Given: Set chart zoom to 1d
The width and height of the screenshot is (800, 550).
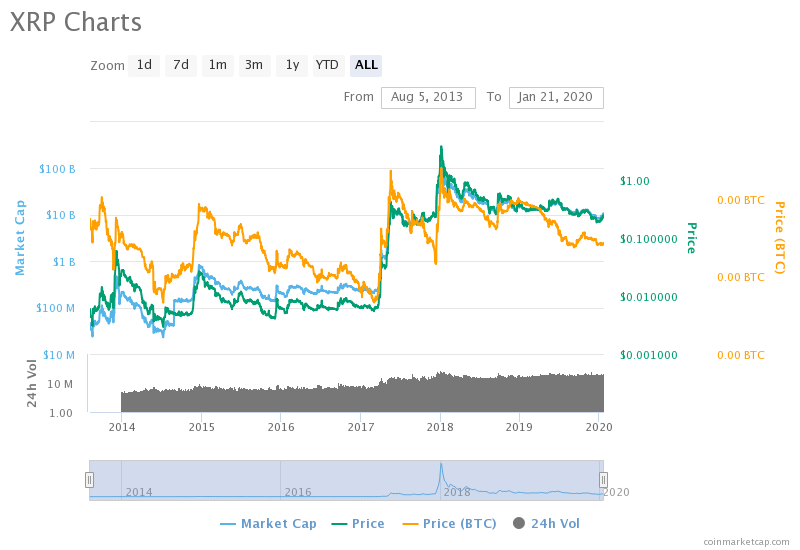Looking at the screenshot, I should 144,65.
